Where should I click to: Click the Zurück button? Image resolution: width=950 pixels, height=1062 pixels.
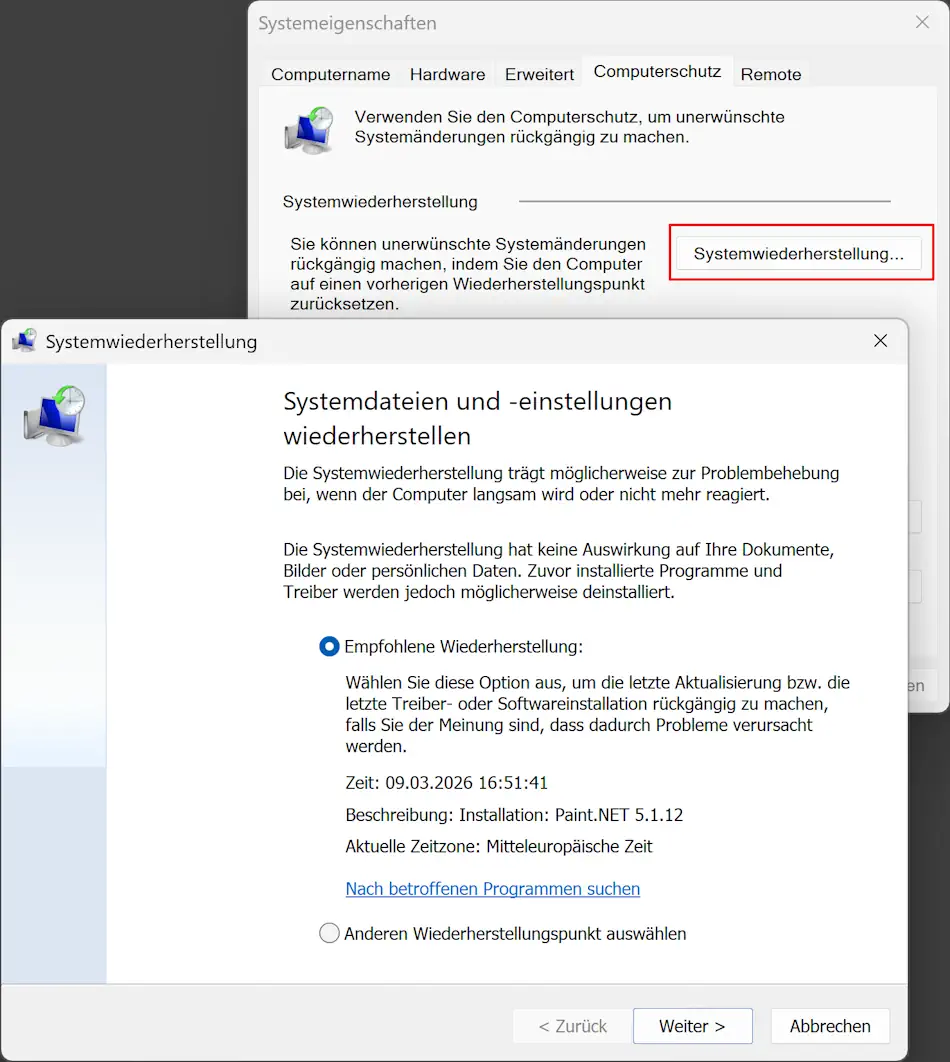pos(571,1026)
